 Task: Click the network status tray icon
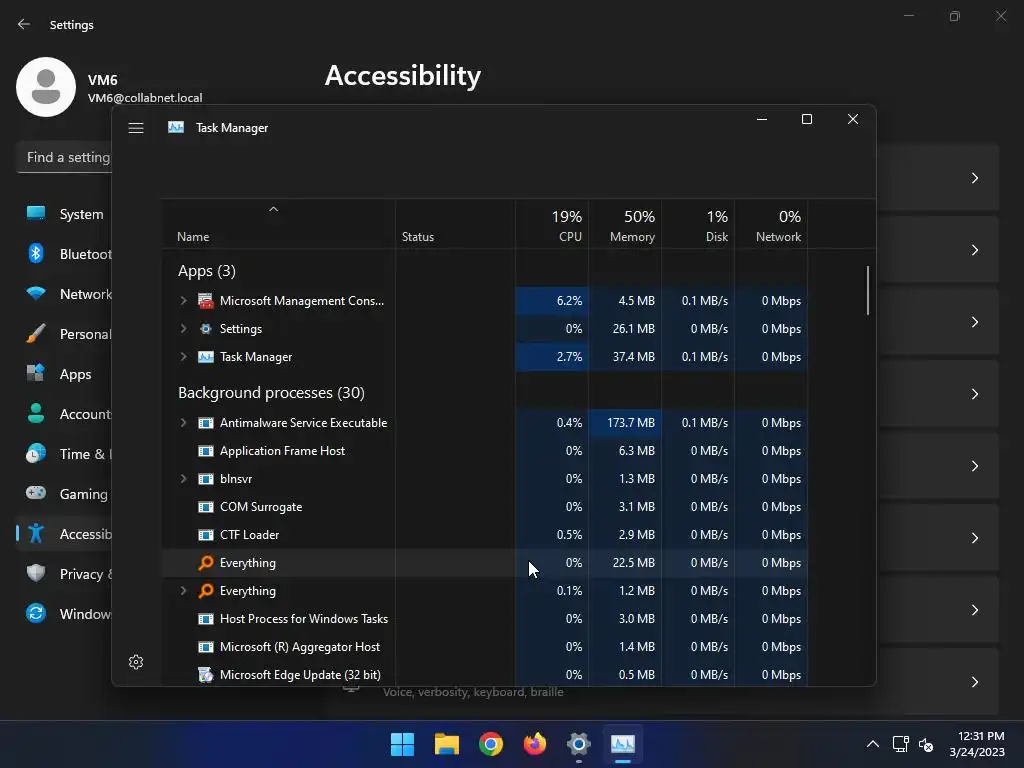point(901,744)
